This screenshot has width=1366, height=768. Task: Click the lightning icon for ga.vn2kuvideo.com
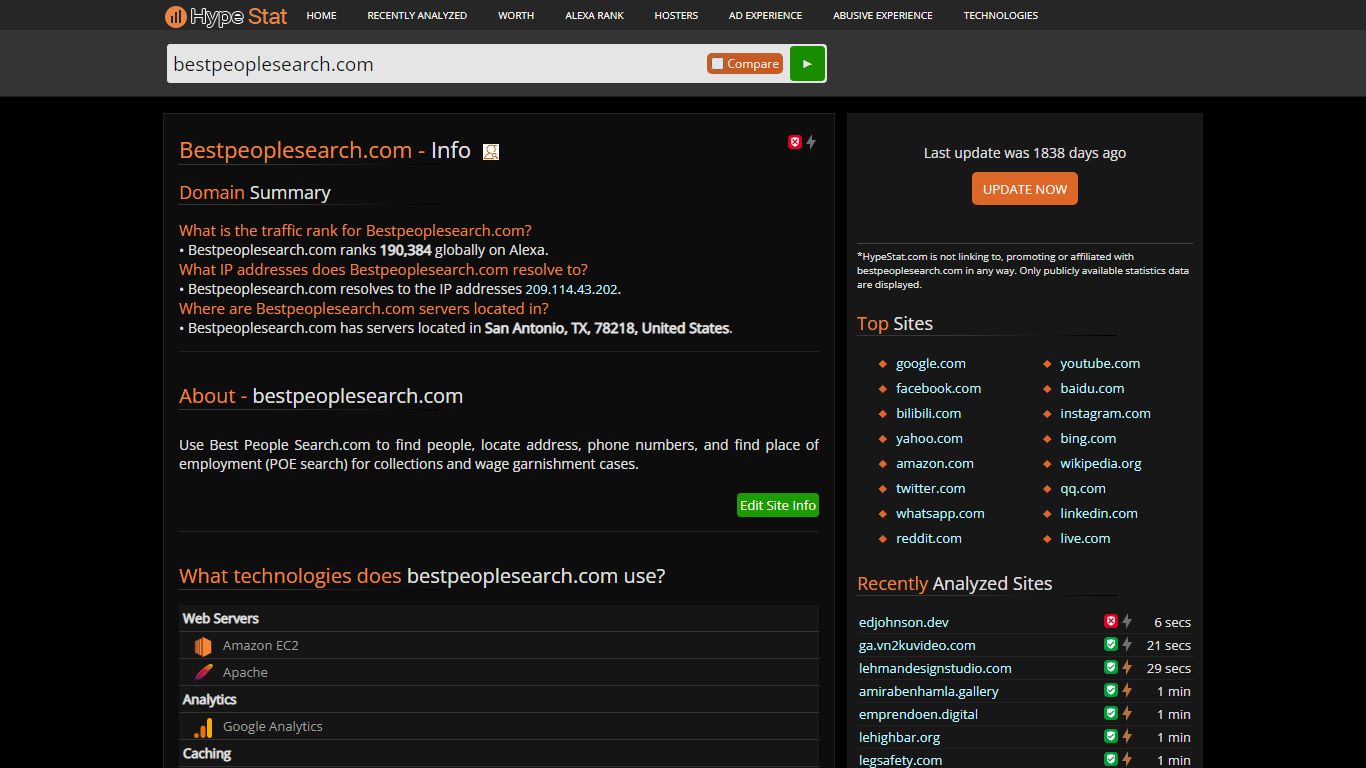(x=1127, y=644)
